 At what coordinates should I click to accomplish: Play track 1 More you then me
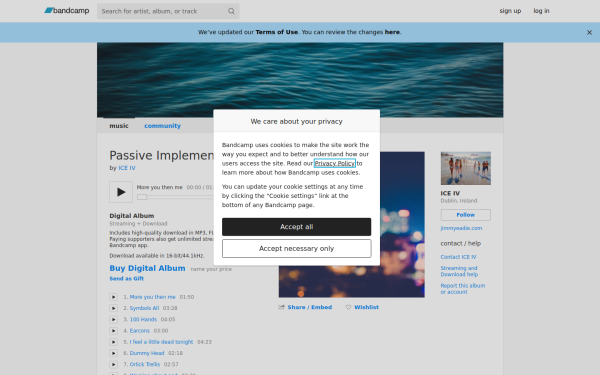tap(114, 297)
